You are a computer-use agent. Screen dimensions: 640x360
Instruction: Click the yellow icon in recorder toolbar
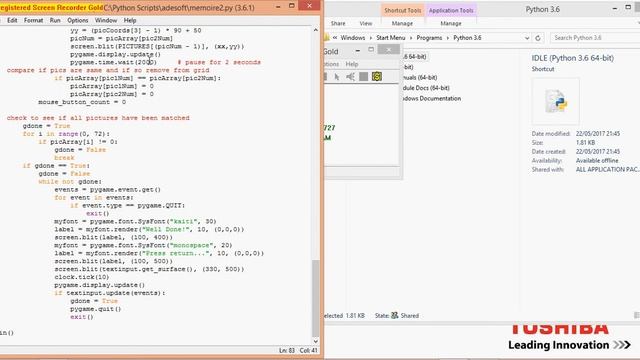pyautogui.click(x=377, y=77)
